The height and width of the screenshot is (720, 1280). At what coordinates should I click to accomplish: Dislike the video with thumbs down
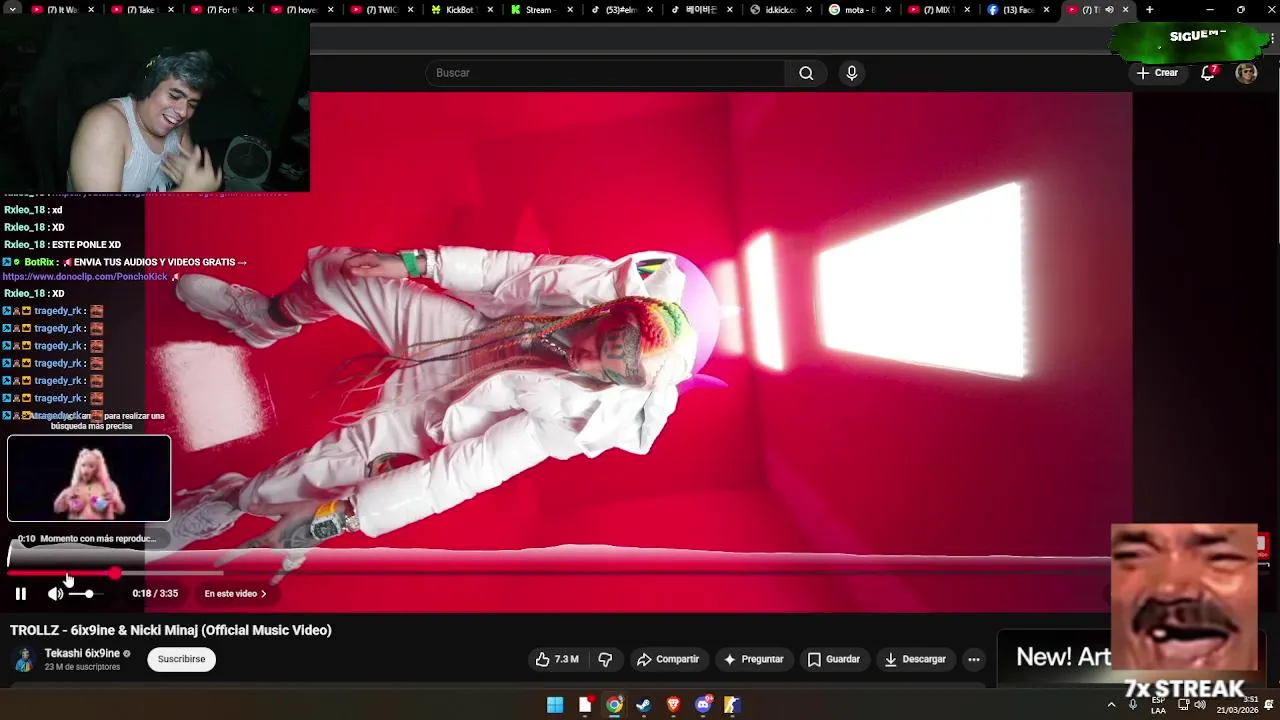(x=605, y=659)
